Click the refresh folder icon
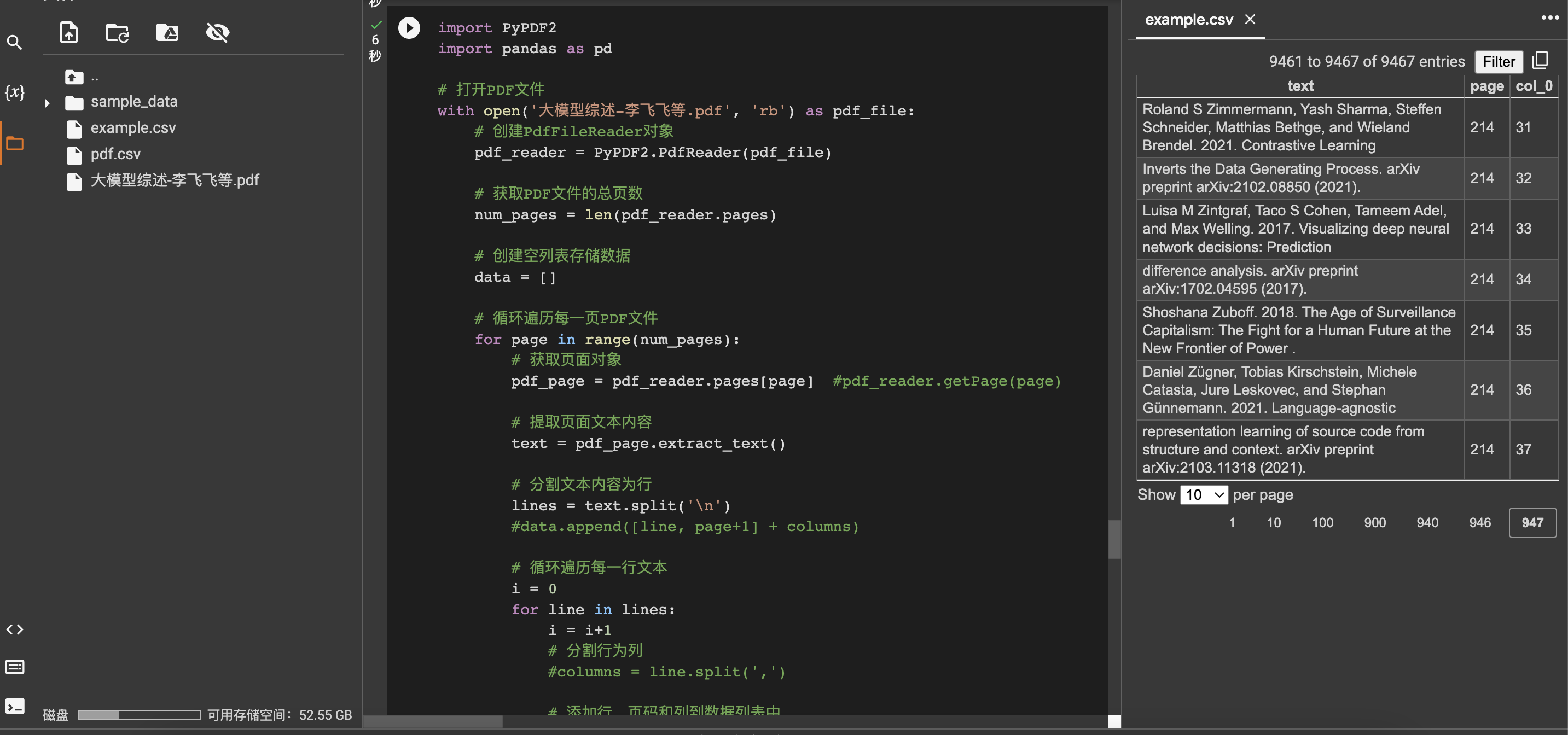This screenshot has width=1568, height=735. pyautogui.click(x=118, y=32)
